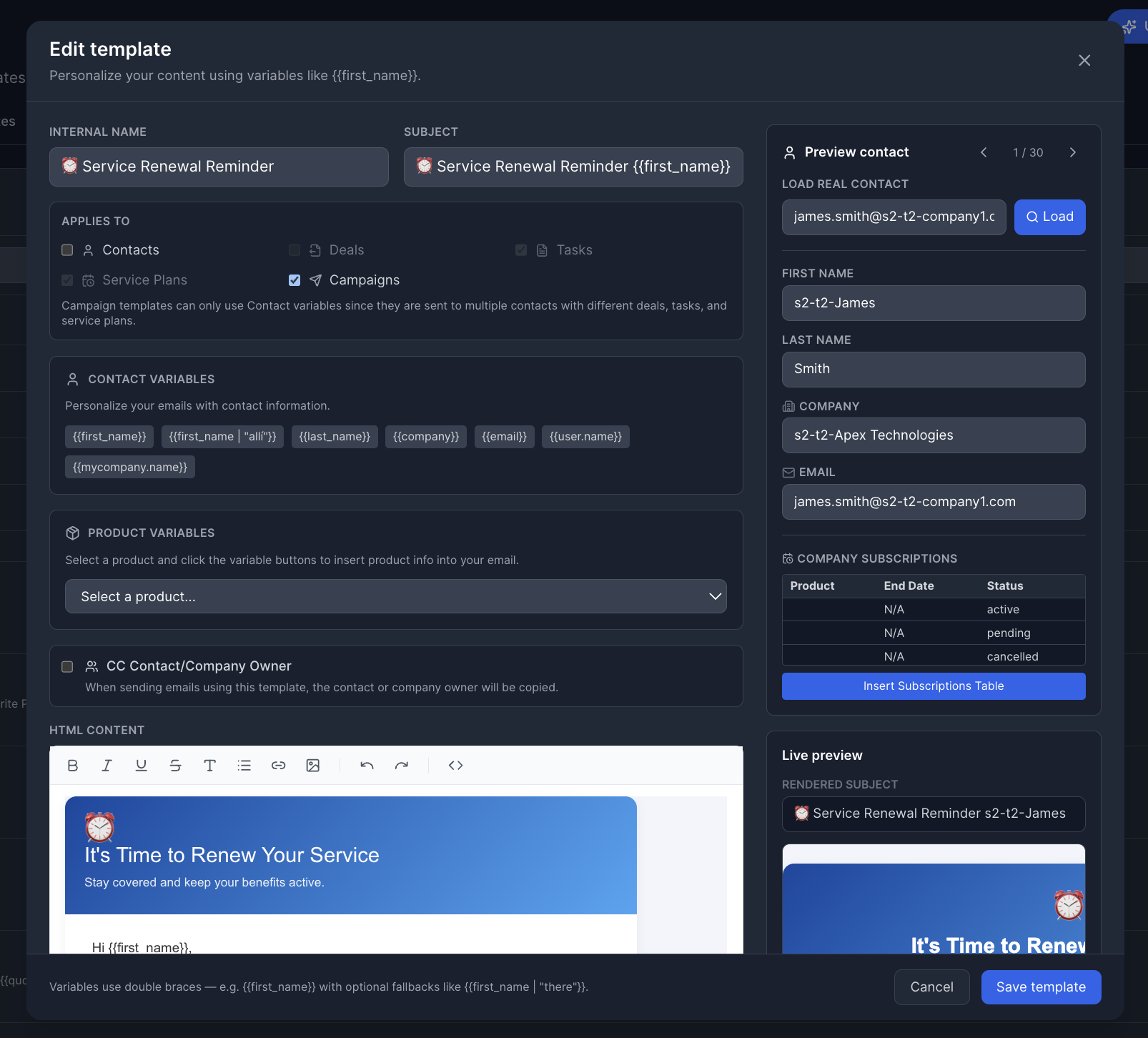Insert the {{first_name | "alli"}} fallback variable
The width and height of the screenshot is (1148, 1038).
222,437
